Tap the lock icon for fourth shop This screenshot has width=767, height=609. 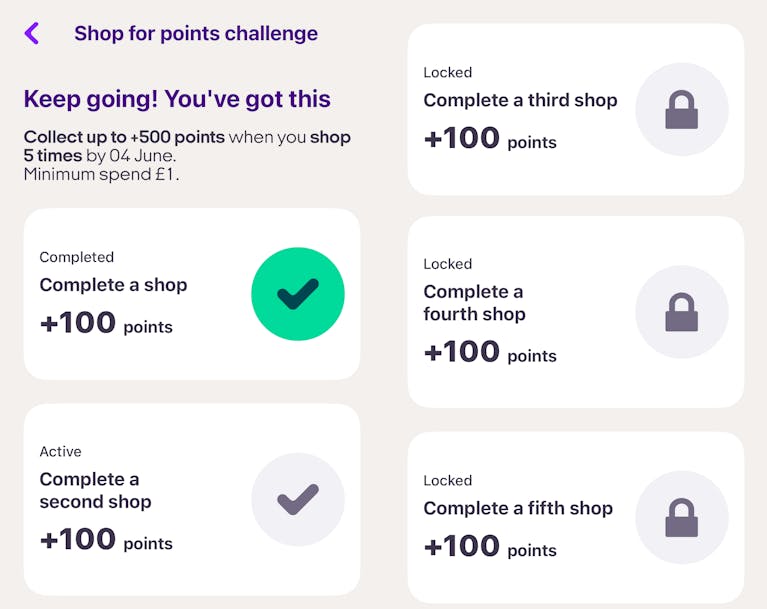point(682,312)
